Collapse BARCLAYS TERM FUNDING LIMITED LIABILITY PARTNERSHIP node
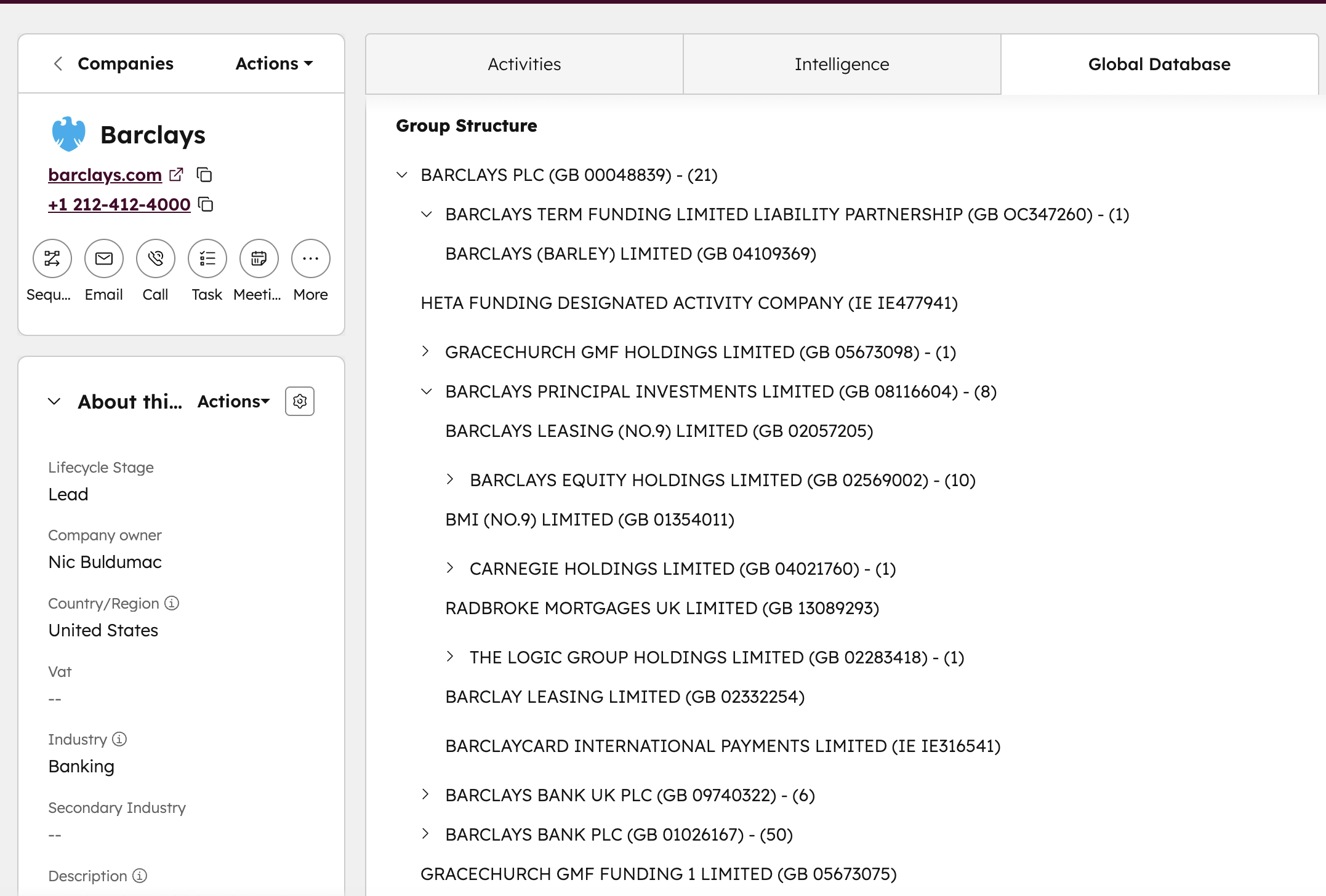Screen dimensions: 1326x896 427,214
